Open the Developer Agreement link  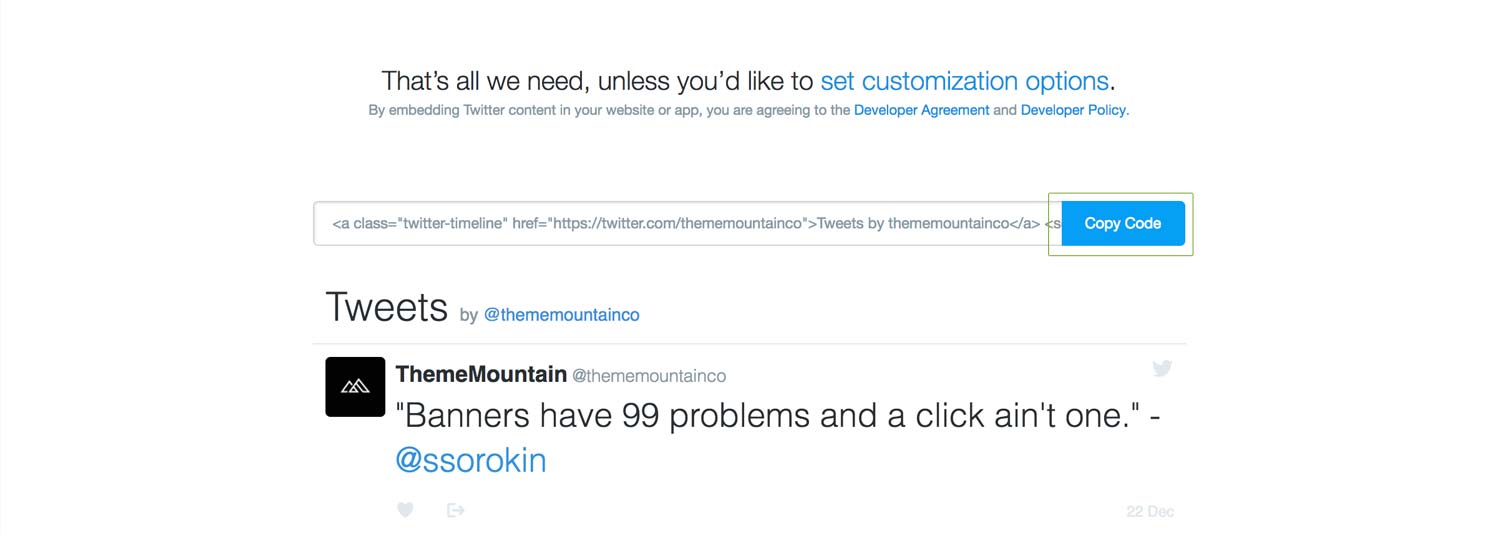[921, 110]
